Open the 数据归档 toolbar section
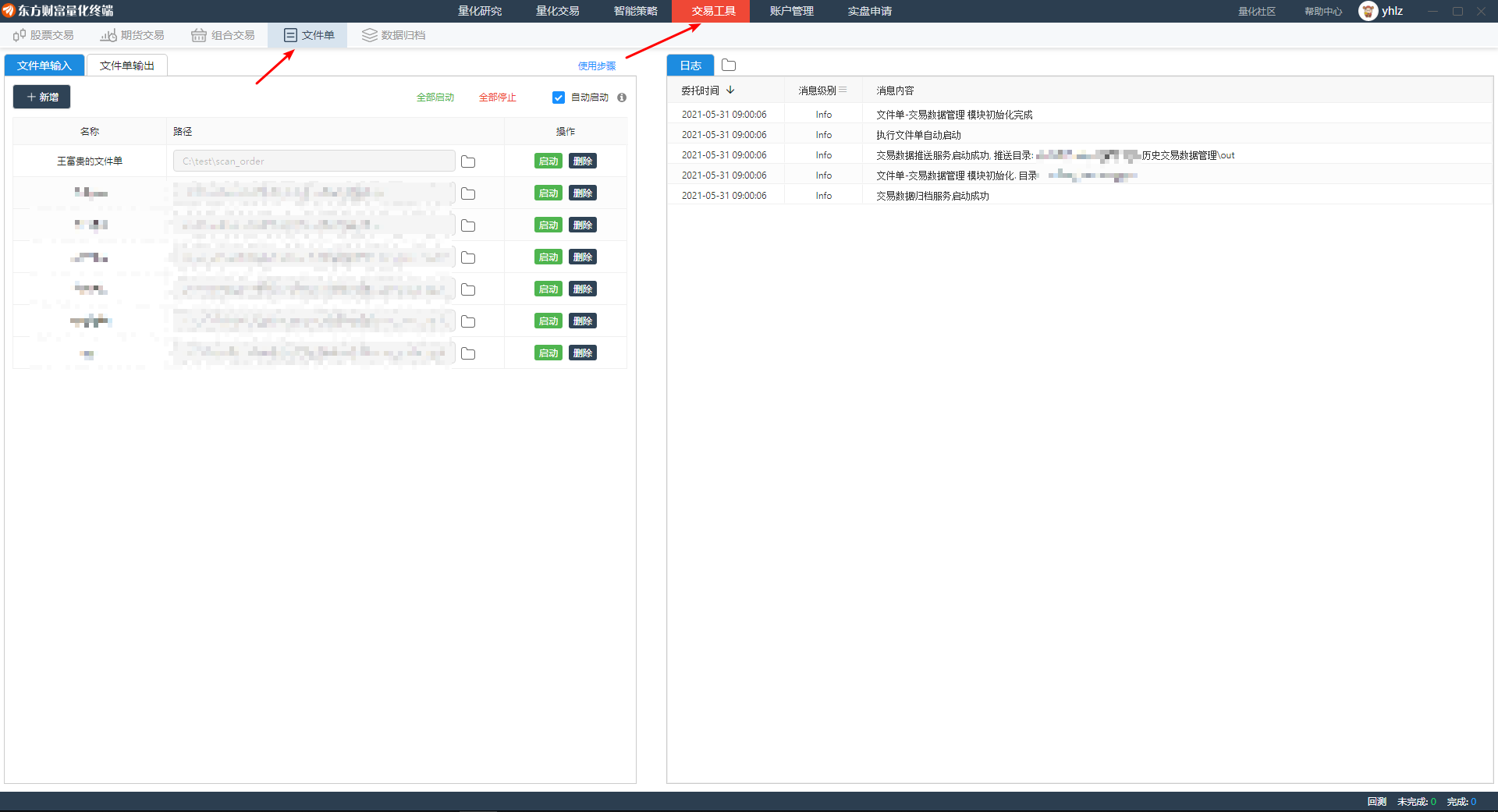The height and width of the screenshot is (812, 1498). point(394,35)
